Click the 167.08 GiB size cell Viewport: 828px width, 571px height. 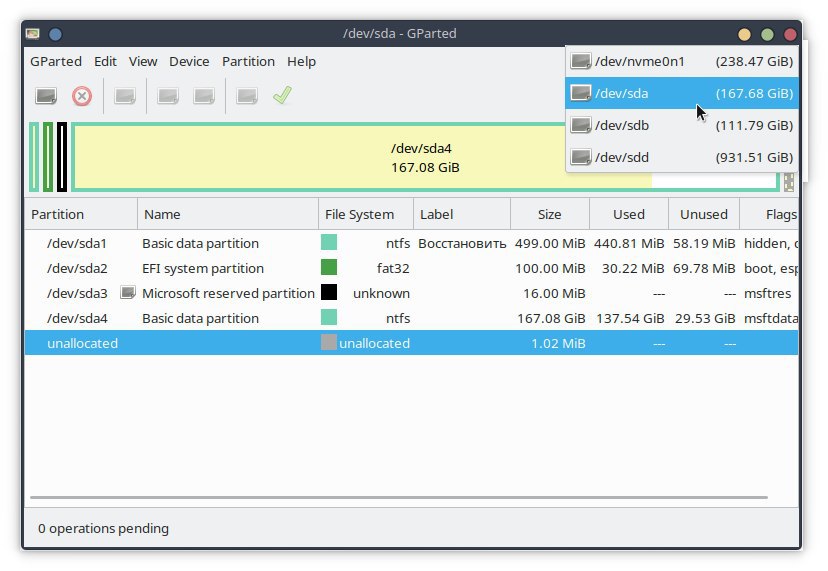tap(551, 318)
